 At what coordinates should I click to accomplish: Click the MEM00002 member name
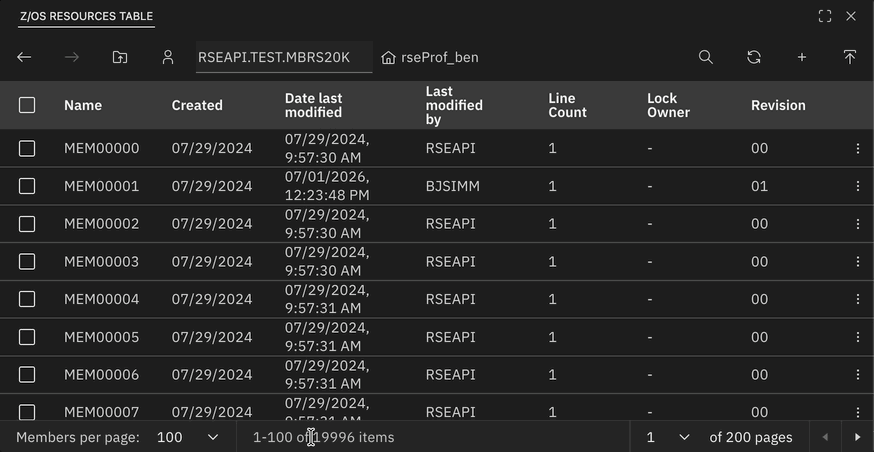pyautogui.click(x=101, y=223)
